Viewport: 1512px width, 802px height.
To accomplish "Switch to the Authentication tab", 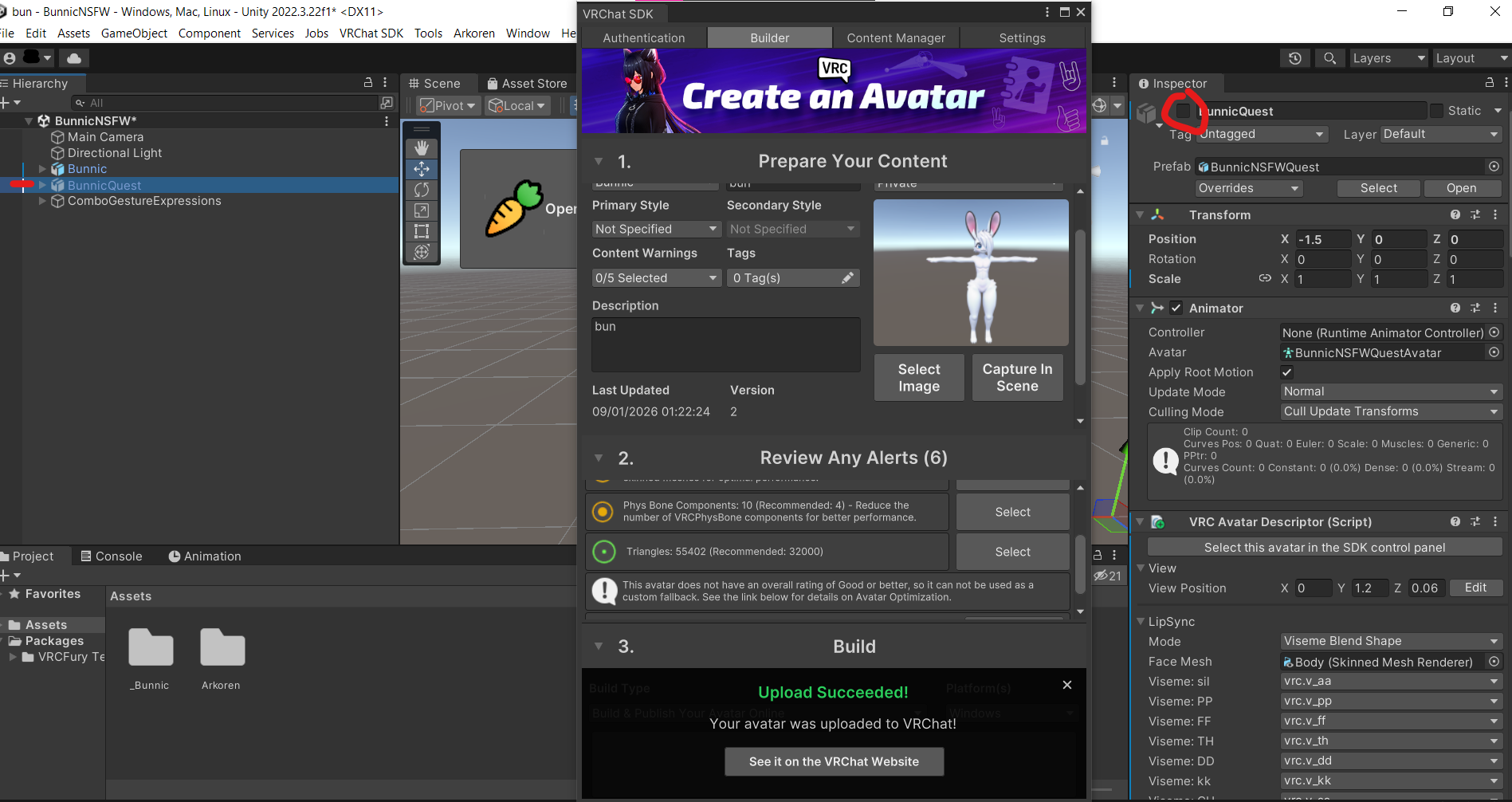I will [x=644, y=37].
